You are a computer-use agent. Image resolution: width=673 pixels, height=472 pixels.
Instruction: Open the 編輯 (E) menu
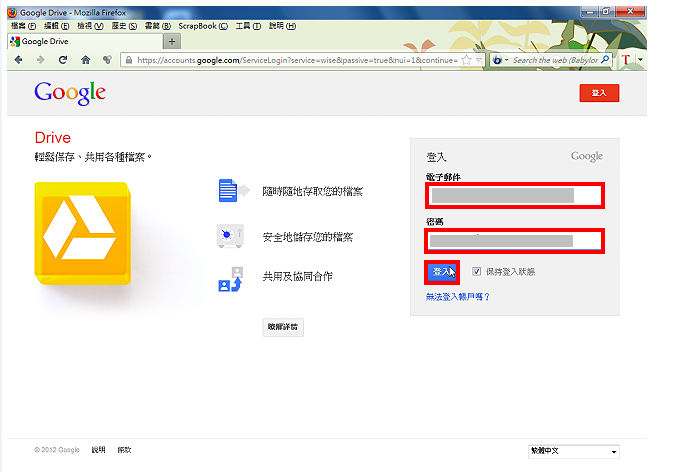point(57,26)
